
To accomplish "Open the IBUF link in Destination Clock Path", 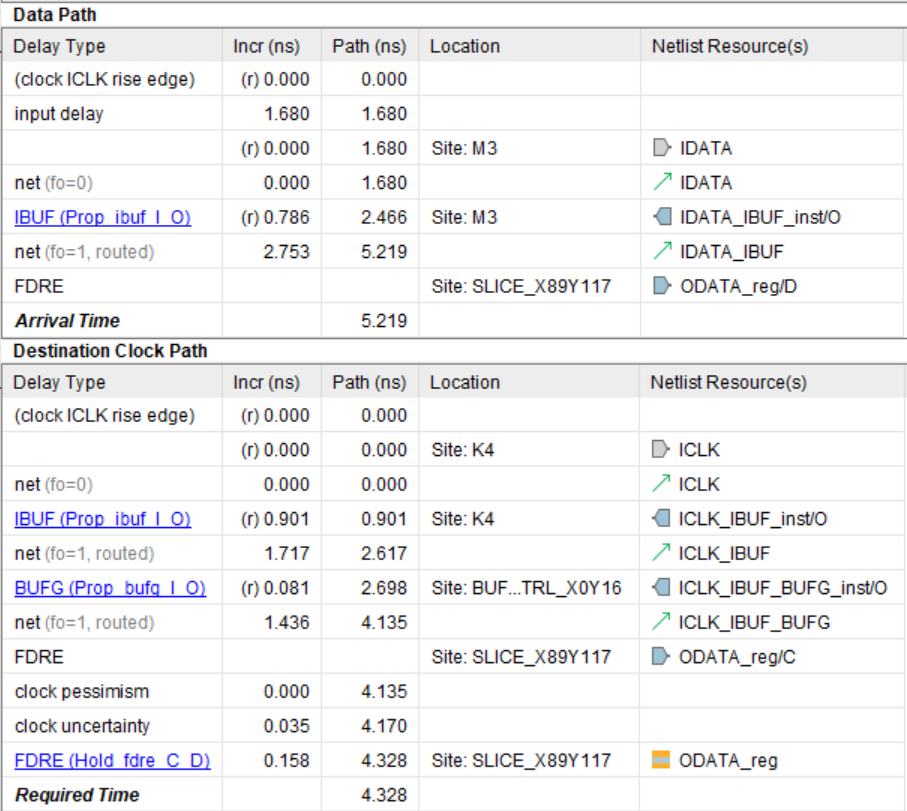I will (102, 519).
